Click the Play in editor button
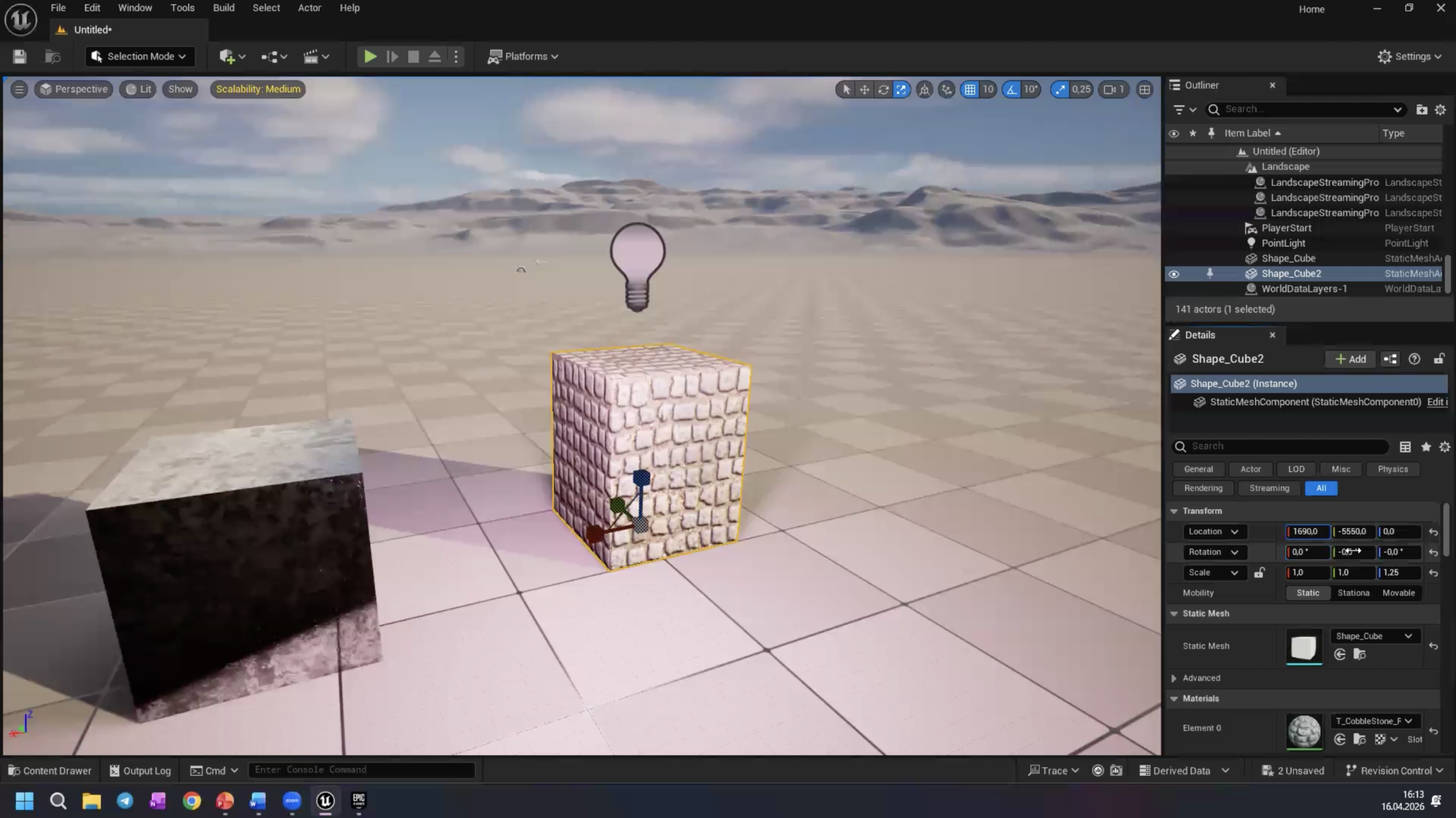Screen dimensions: 1456x818 coord(370,56)
